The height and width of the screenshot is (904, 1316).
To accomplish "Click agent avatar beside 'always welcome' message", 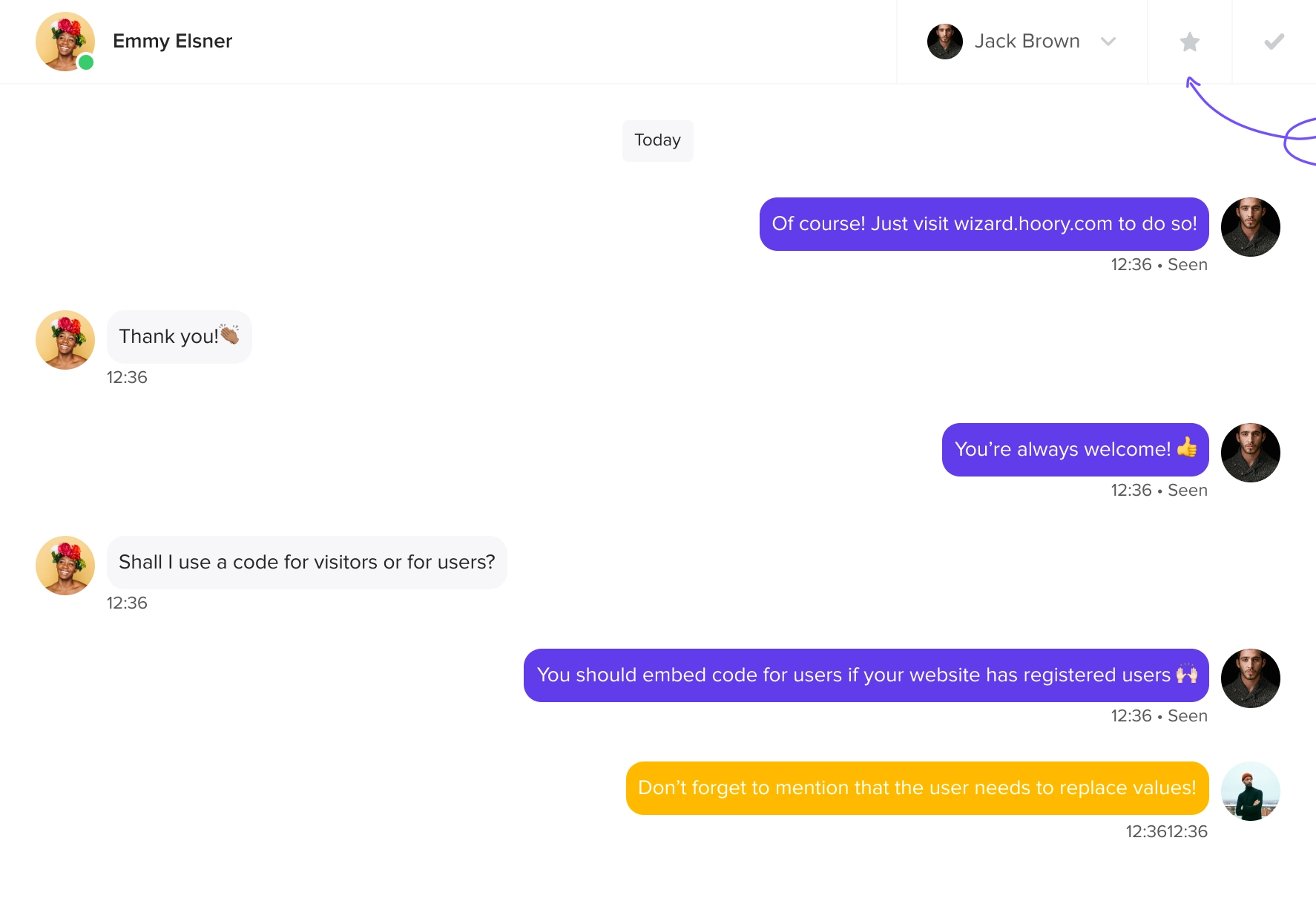I will (x=1250, y=453).
